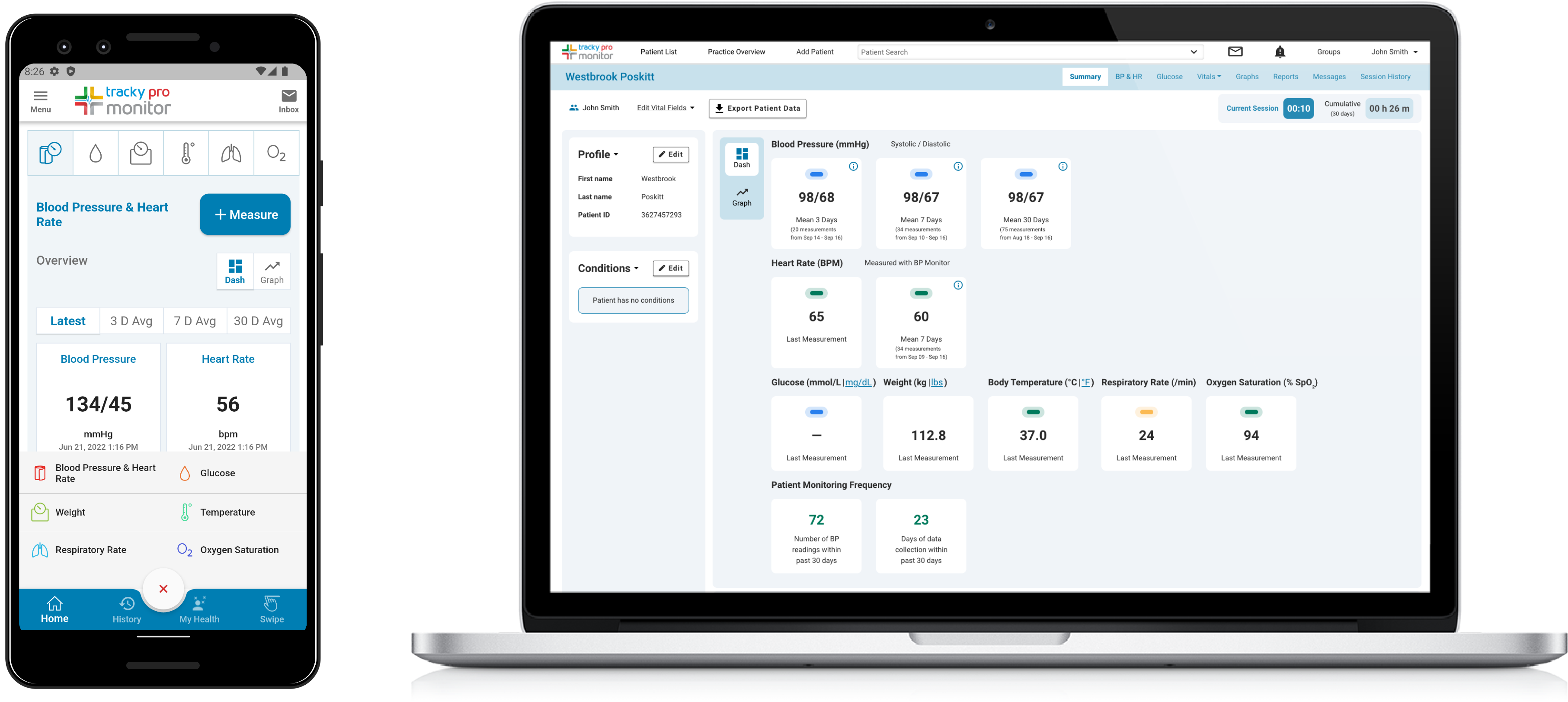The width and height of the screenshot is (1568, 702).
Task: Click the Export Patient Data button
Action: [x=757, y=109]
